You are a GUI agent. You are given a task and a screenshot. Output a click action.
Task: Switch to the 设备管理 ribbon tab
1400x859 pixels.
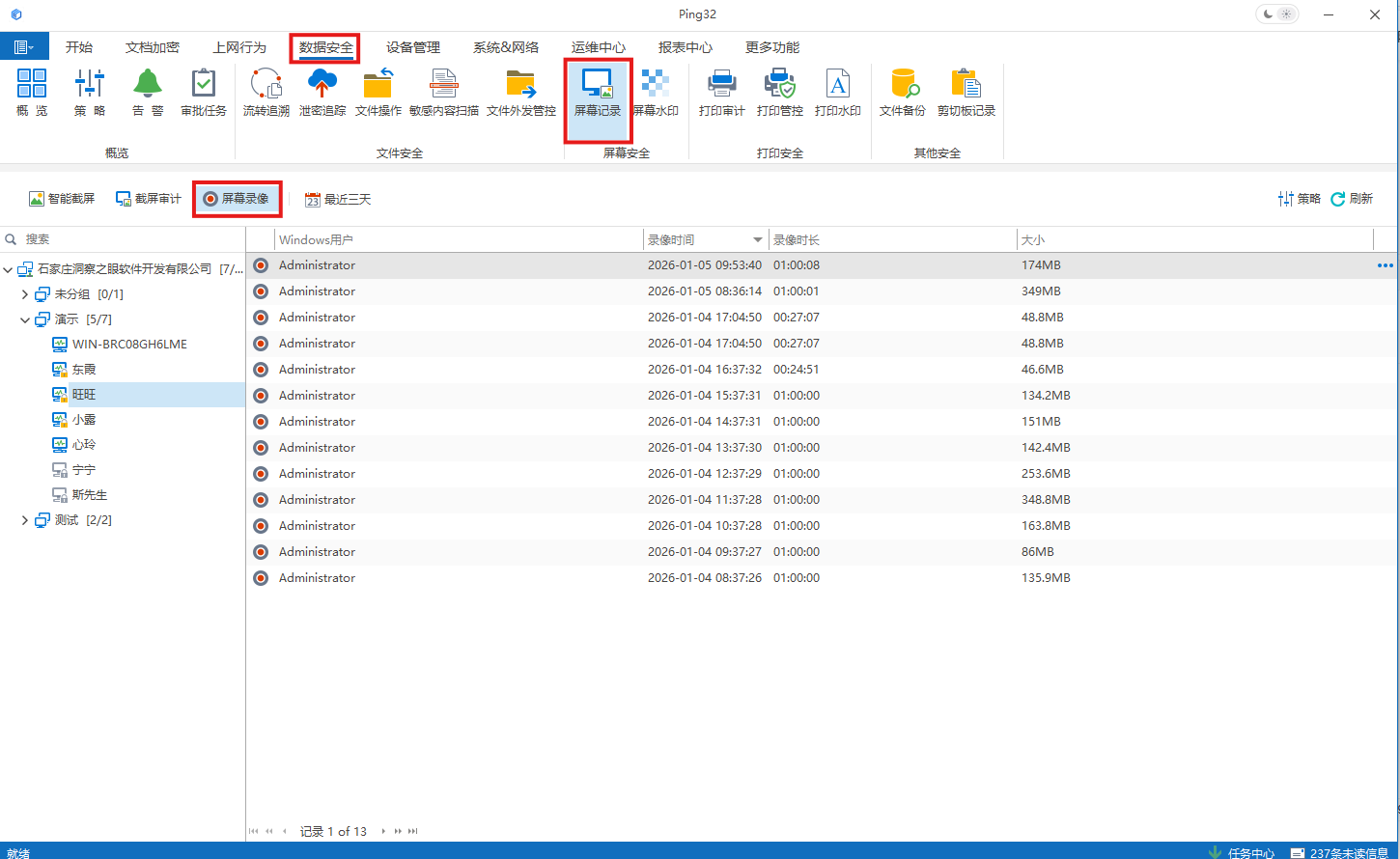413,47
